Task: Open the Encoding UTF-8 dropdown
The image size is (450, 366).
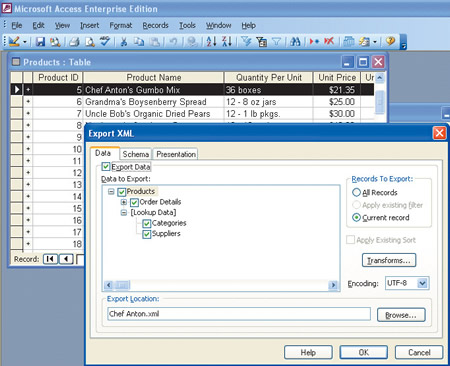Action: point(422,283)
